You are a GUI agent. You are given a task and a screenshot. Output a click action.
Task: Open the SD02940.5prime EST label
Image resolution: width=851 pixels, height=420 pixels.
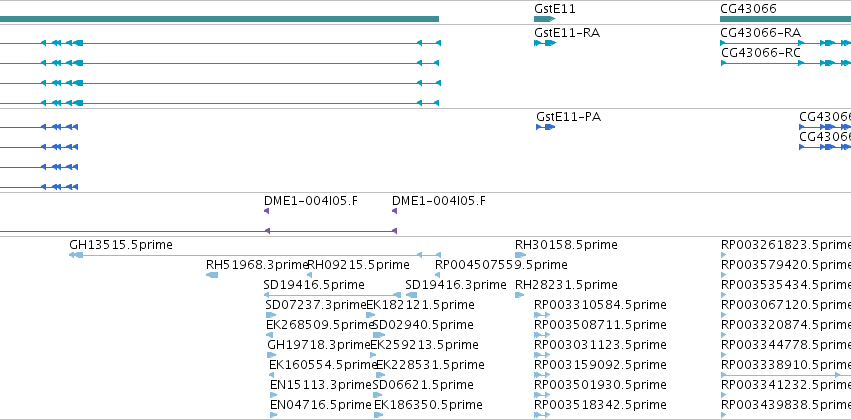[423, 325]
